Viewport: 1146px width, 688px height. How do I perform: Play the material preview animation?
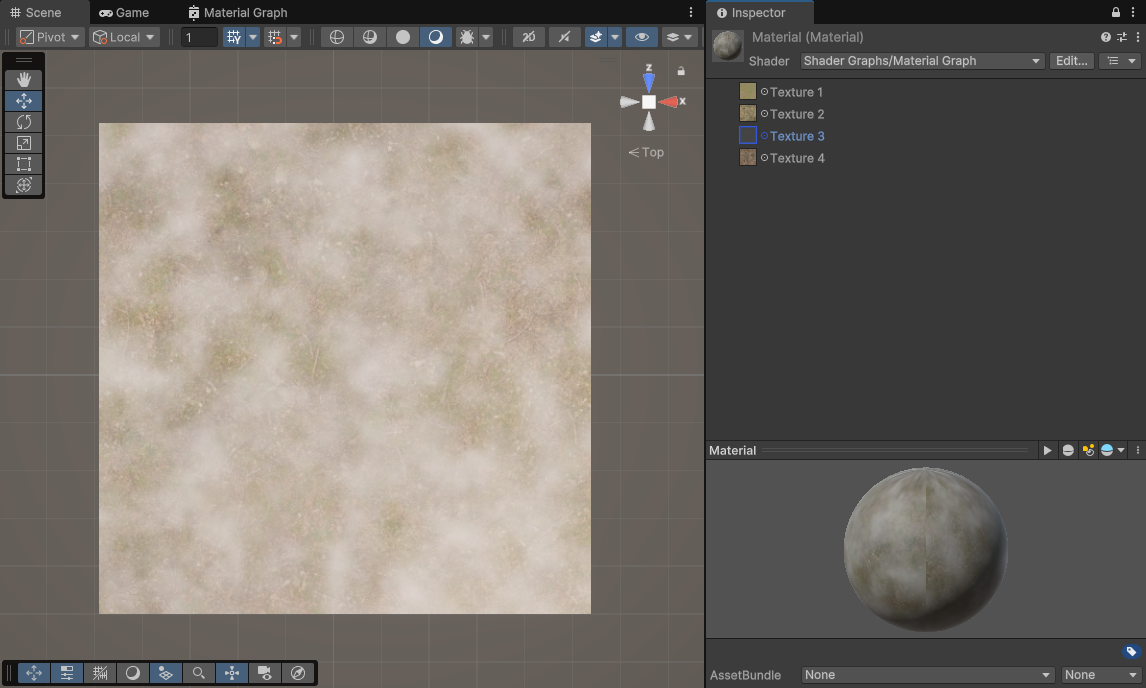point(1047,451)
